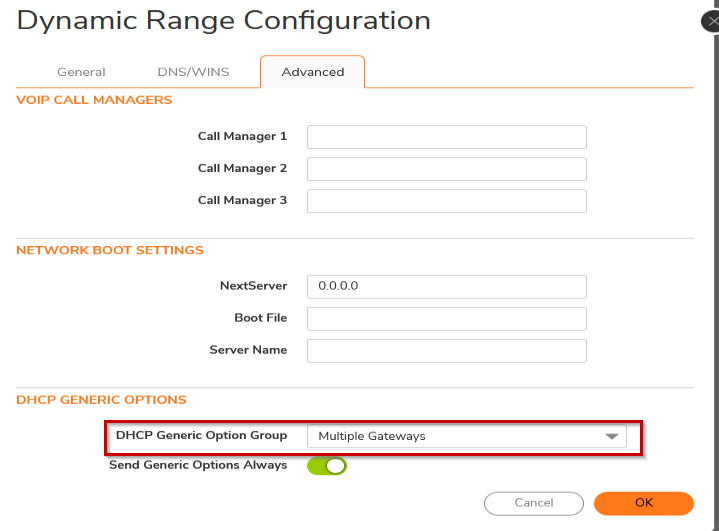719x531 pixels.
Task: Focus the Call Manager 1 field
Action: pyautogui.click(x=446, y=137)
